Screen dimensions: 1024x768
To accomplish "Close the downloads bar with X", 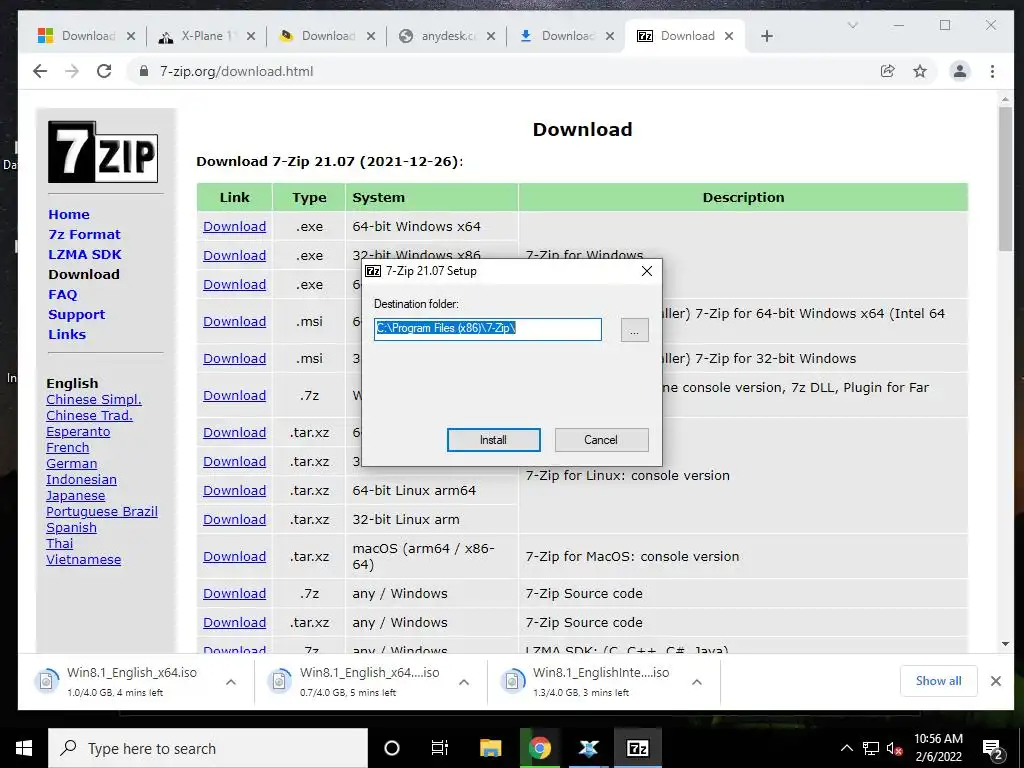I will tap(995, 681).
